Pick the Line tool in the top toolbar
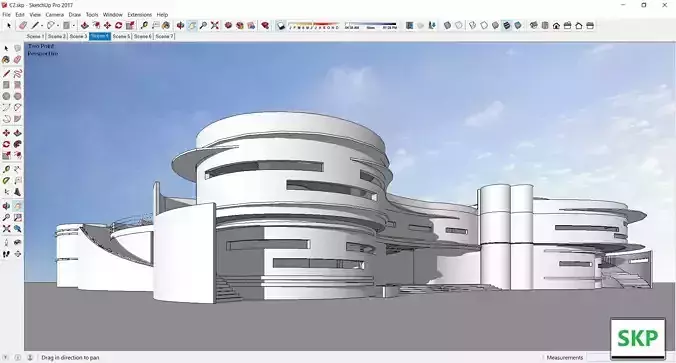676x363 pixels. 35,26
